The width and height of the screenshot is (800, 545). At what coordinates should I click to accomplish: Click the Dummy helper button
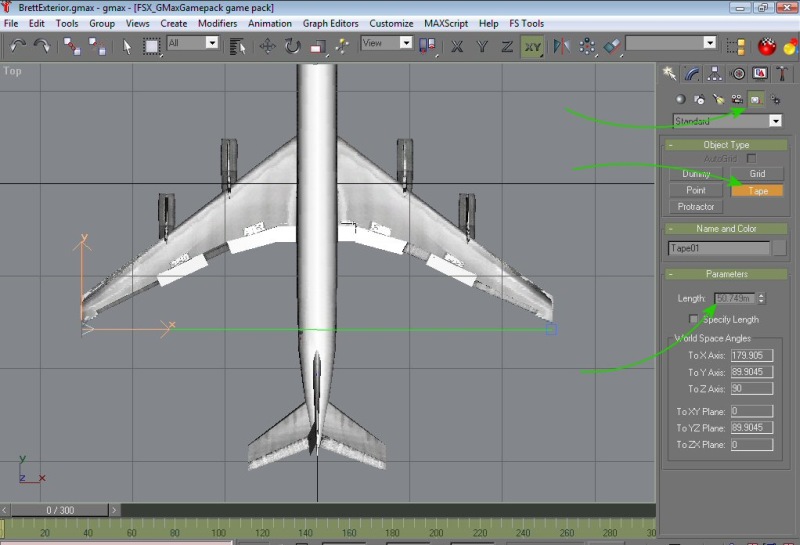pos(696,174)
